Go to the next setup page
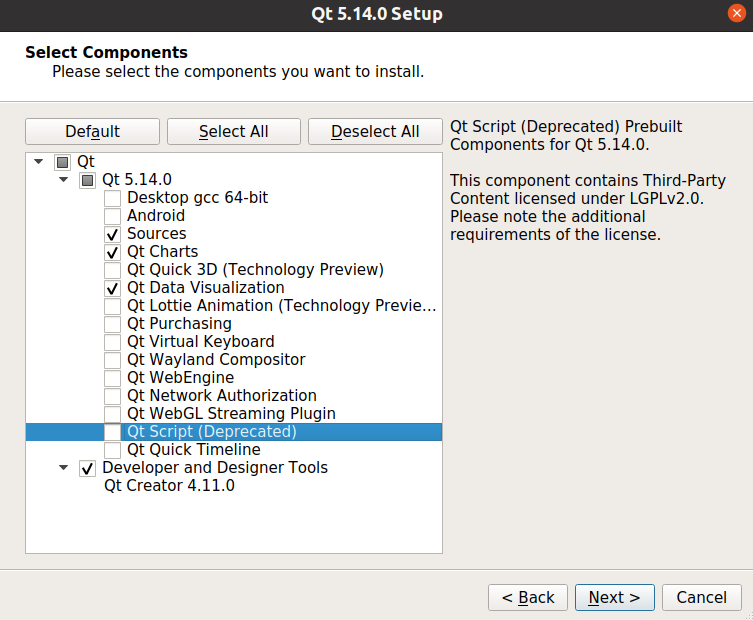Screen dimensions: 753x620 point(615,597)
